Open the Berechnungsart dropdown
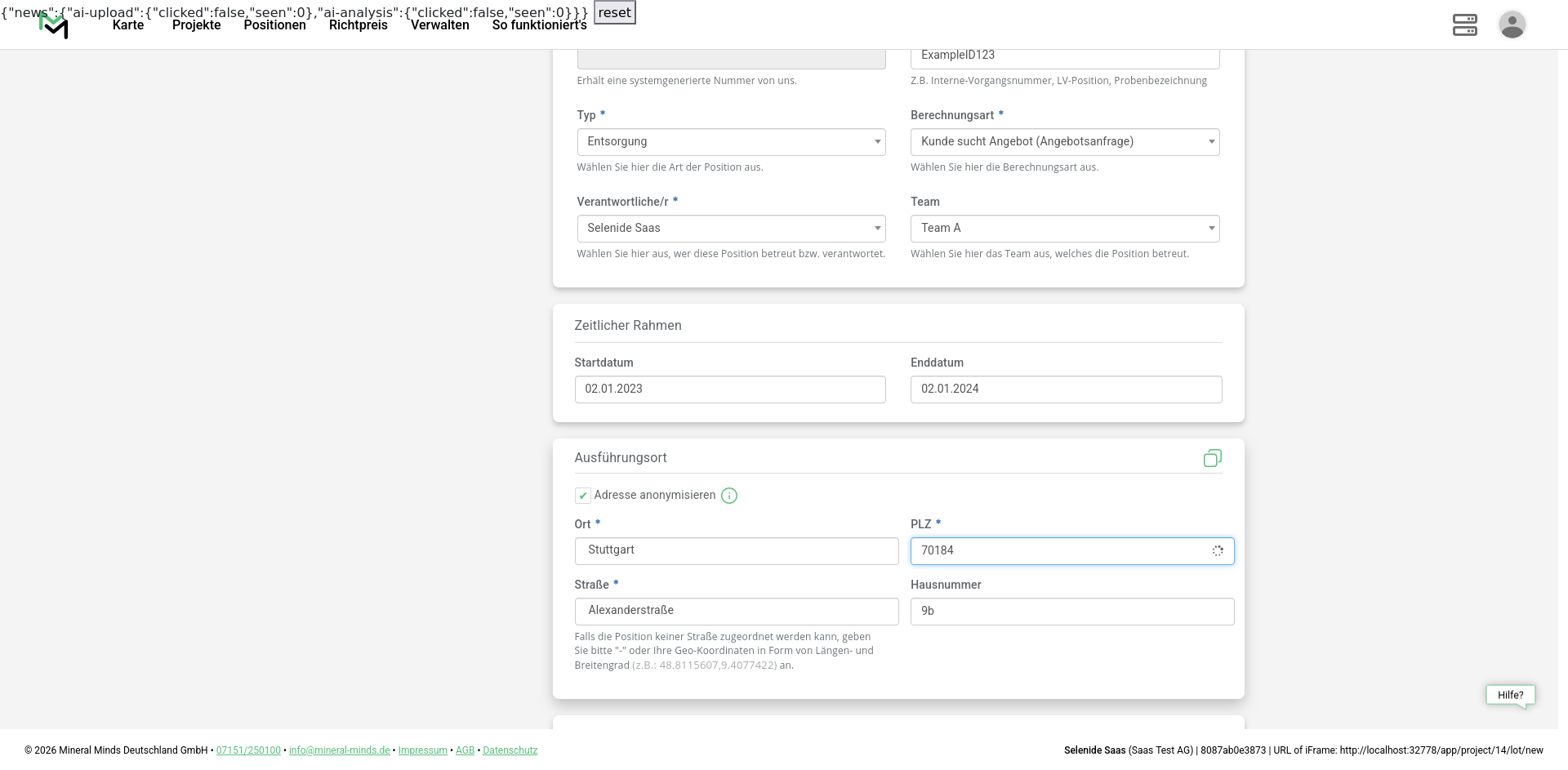 (x=1064, y=142)
